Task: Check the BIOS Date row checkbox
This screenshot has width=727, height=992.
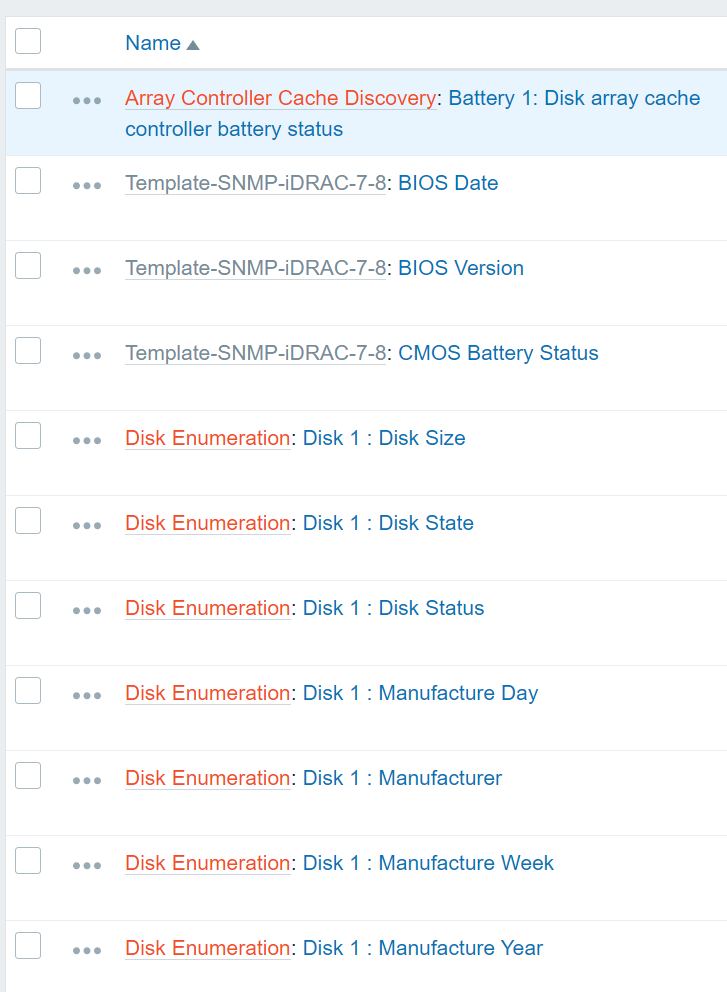Action: (x=28, y=181)
